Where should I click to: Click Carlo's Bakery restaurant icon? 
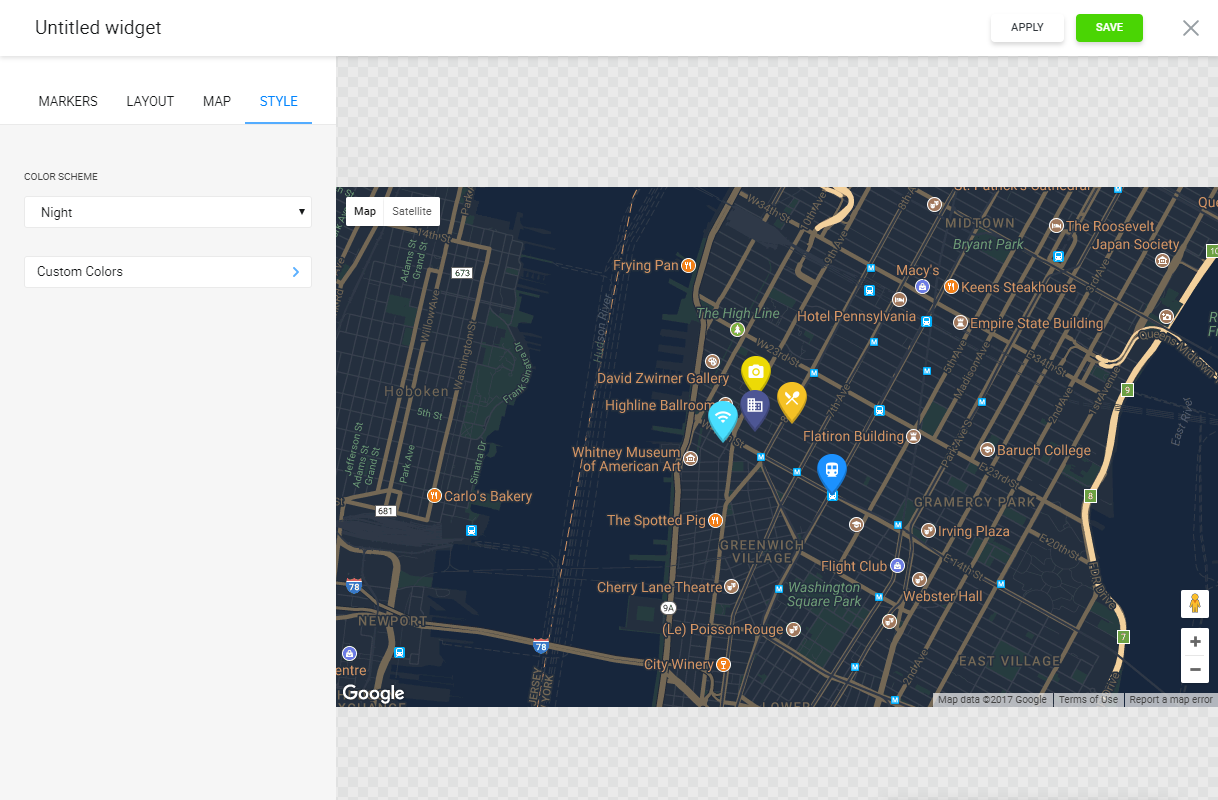click(434, 496)
